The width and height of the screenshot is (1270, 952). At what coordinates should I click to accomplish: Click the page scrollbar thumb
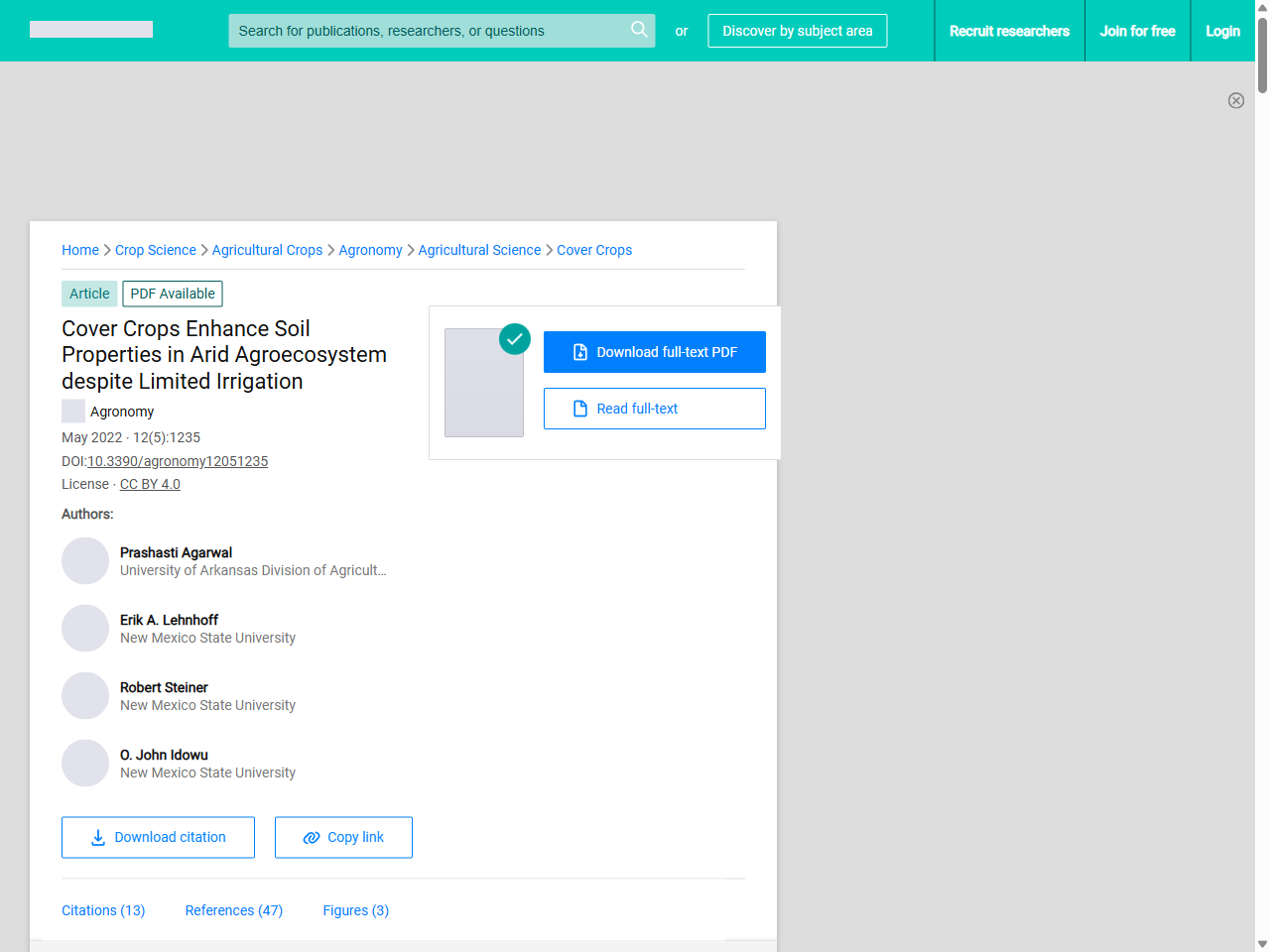click(1262, 55)
